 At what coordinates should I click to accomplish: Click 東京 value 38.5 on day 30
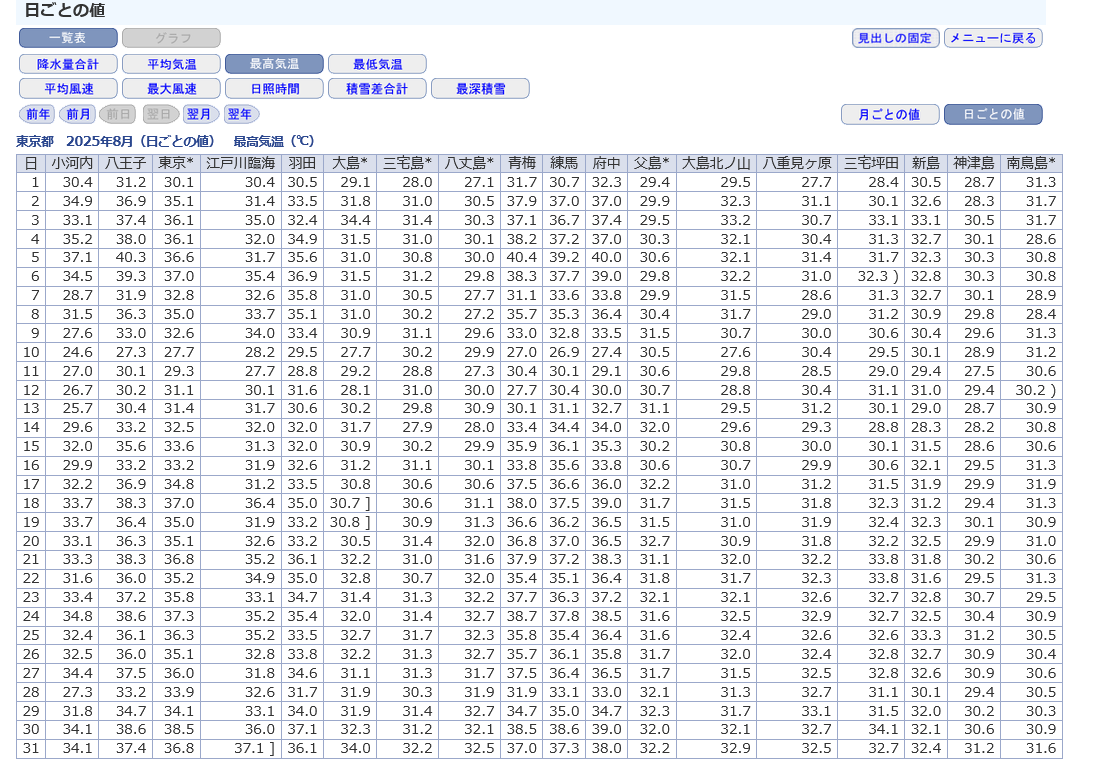179,729
